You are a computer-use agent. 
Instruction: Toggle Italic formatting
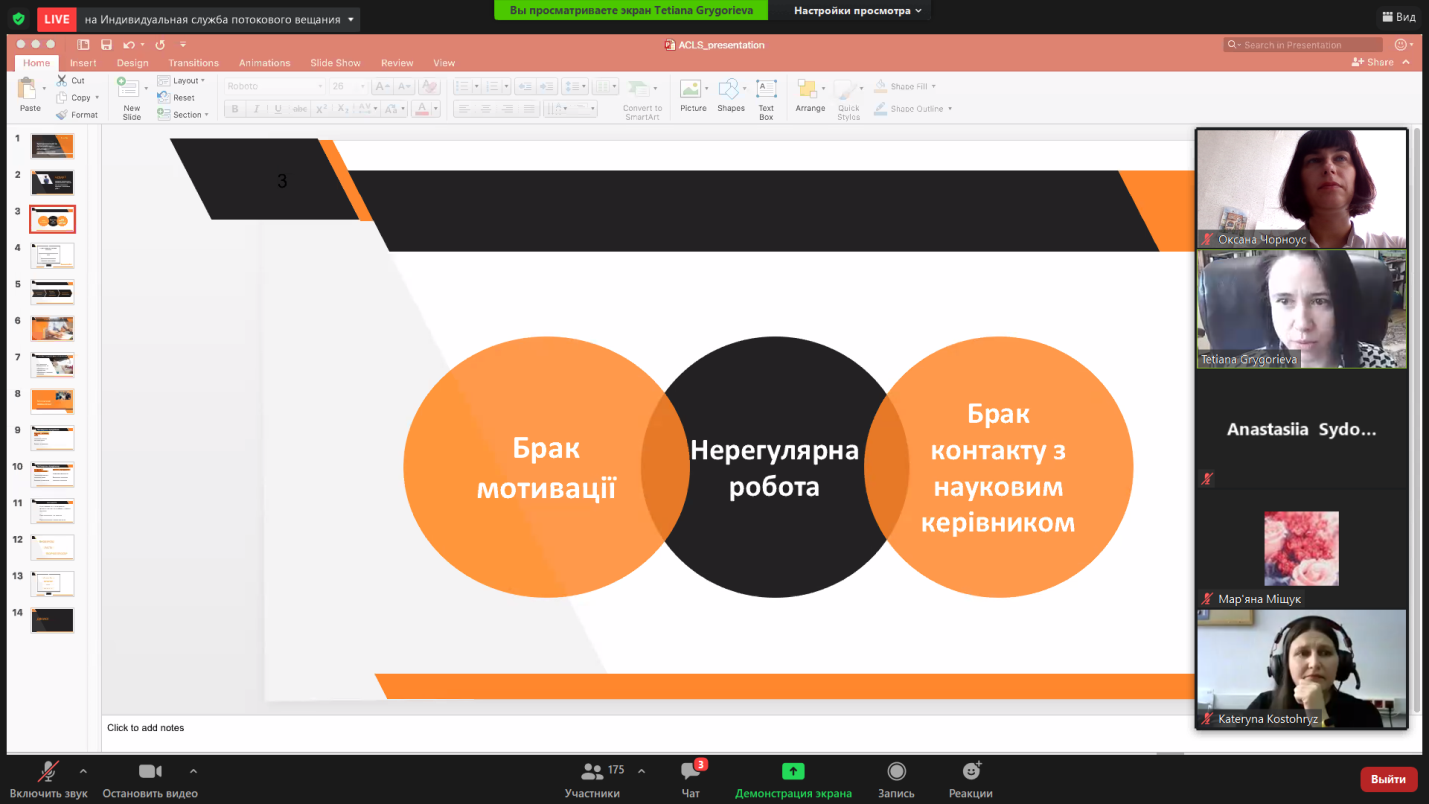click(256, 109)
